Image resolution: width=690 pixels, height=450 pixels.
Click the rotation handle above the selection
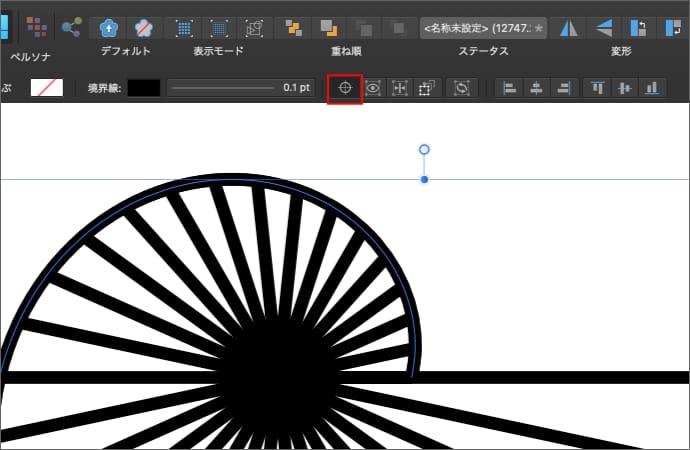click(x=424, y=150)
